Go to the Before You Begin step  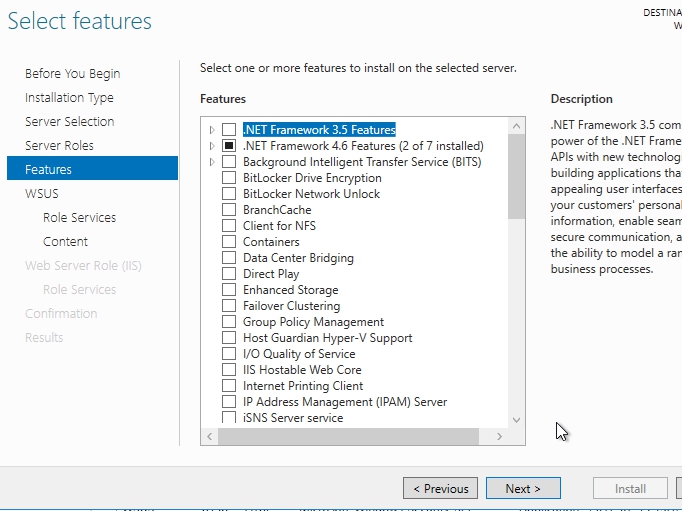pos(72,74)
